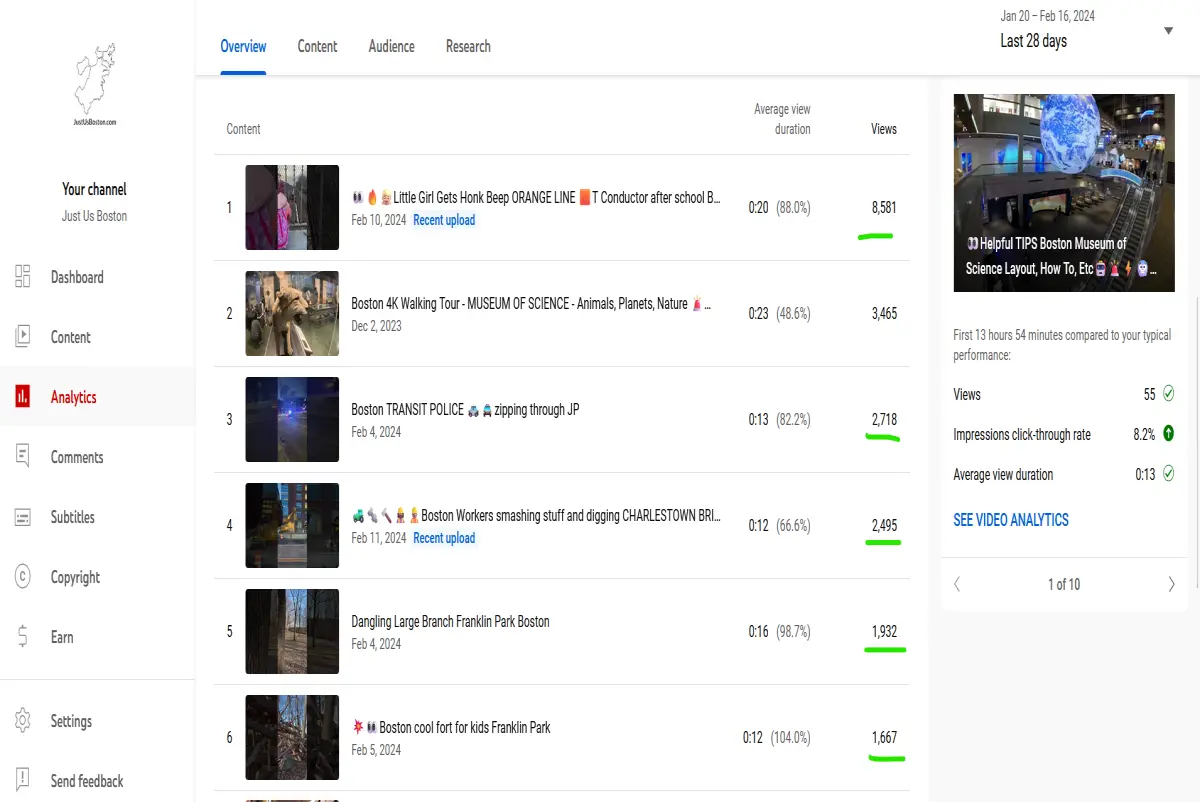Viewport: 1200px width, 802px height.
Task: Click thumbnail of Dangling Large Branch video
Action: click(x=292, y=631)
